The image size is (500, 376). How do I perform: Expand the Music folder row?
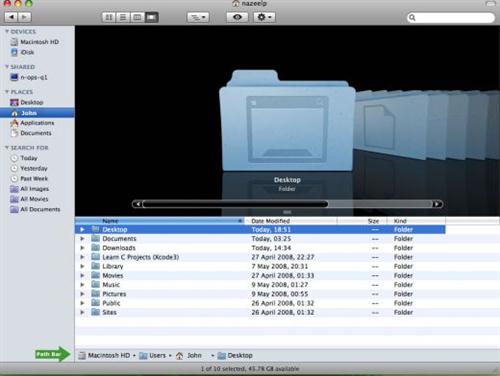[82, 284]
